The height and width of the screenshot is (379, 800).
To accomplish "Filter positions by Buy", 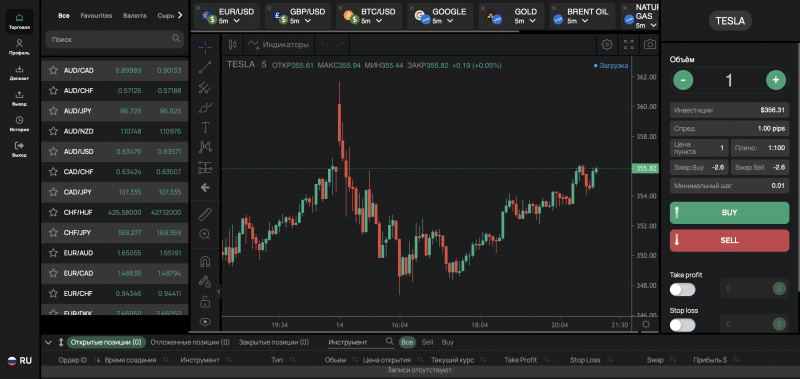I will coord(447,342).
